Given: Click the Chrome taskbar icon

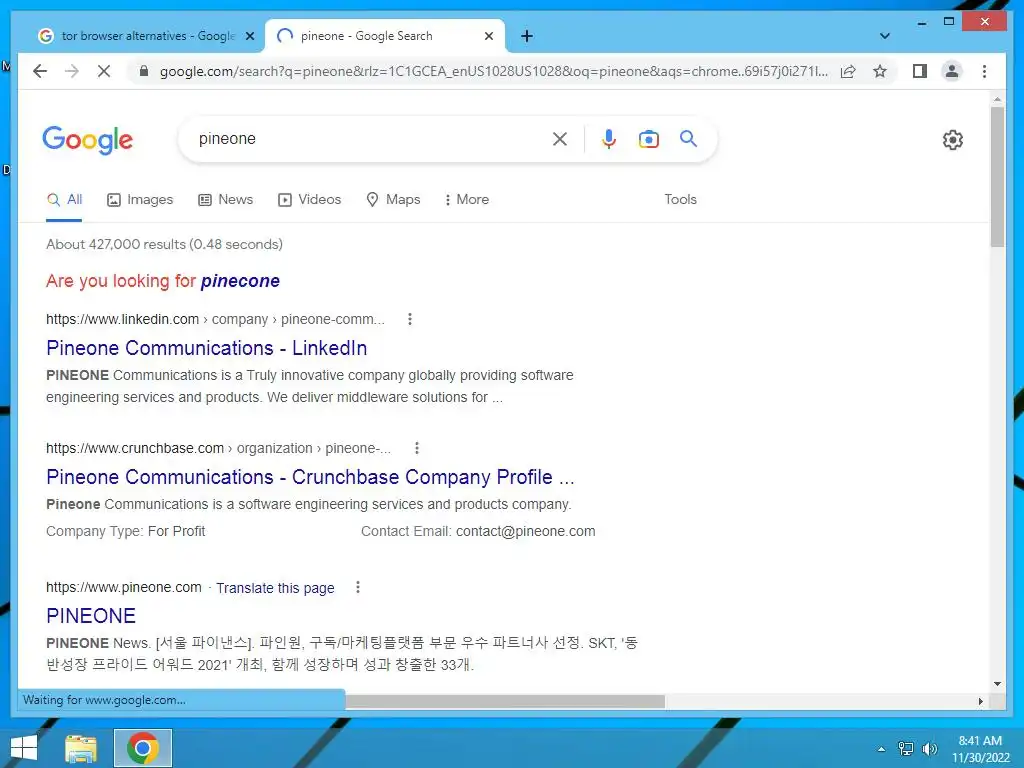Looking at the screenshot, I should pyautogui.click(x=142, y=748).
